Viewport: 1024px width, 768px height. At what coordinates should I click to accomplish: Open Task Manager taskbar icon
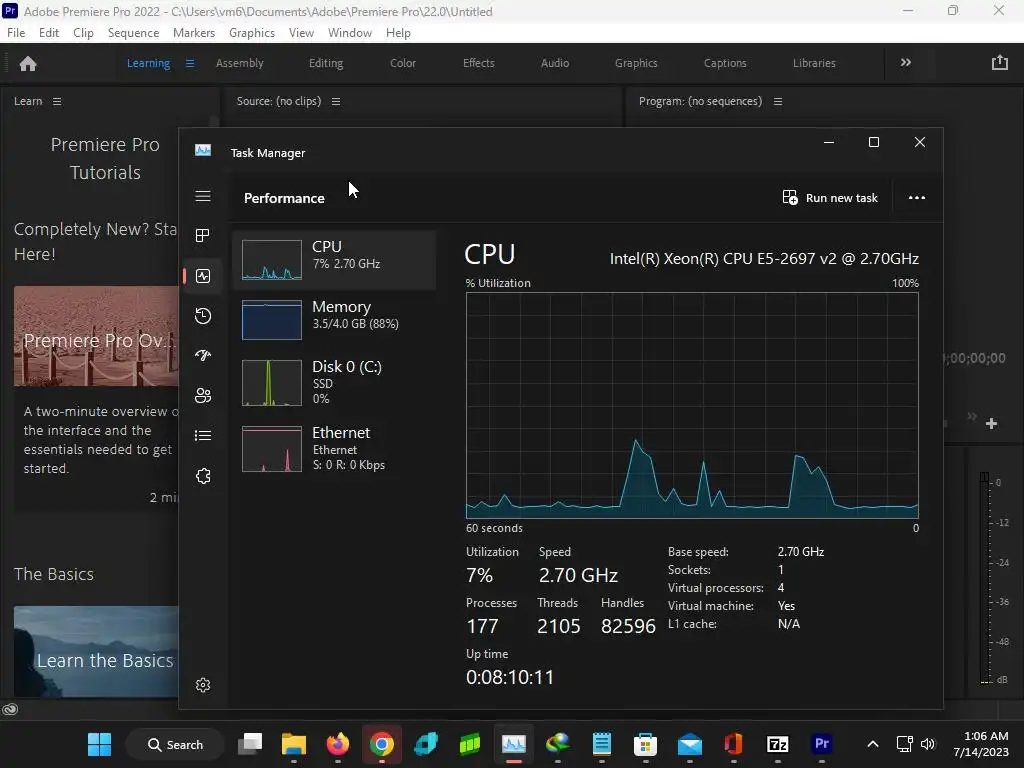(514, 744)
